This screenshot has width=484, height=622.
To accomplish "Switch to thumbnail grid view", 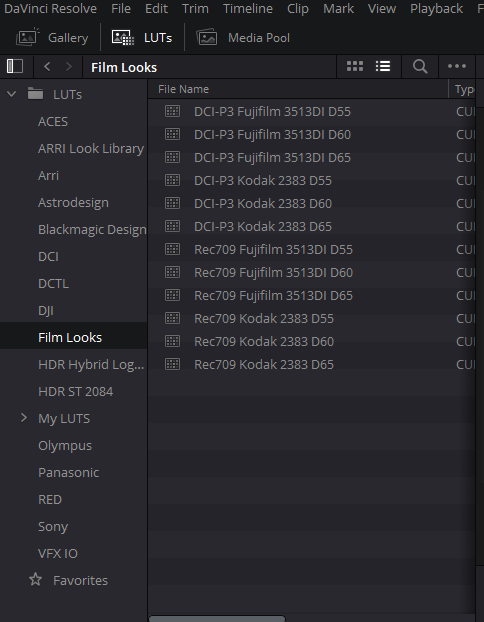I will (x=355, y=66).
